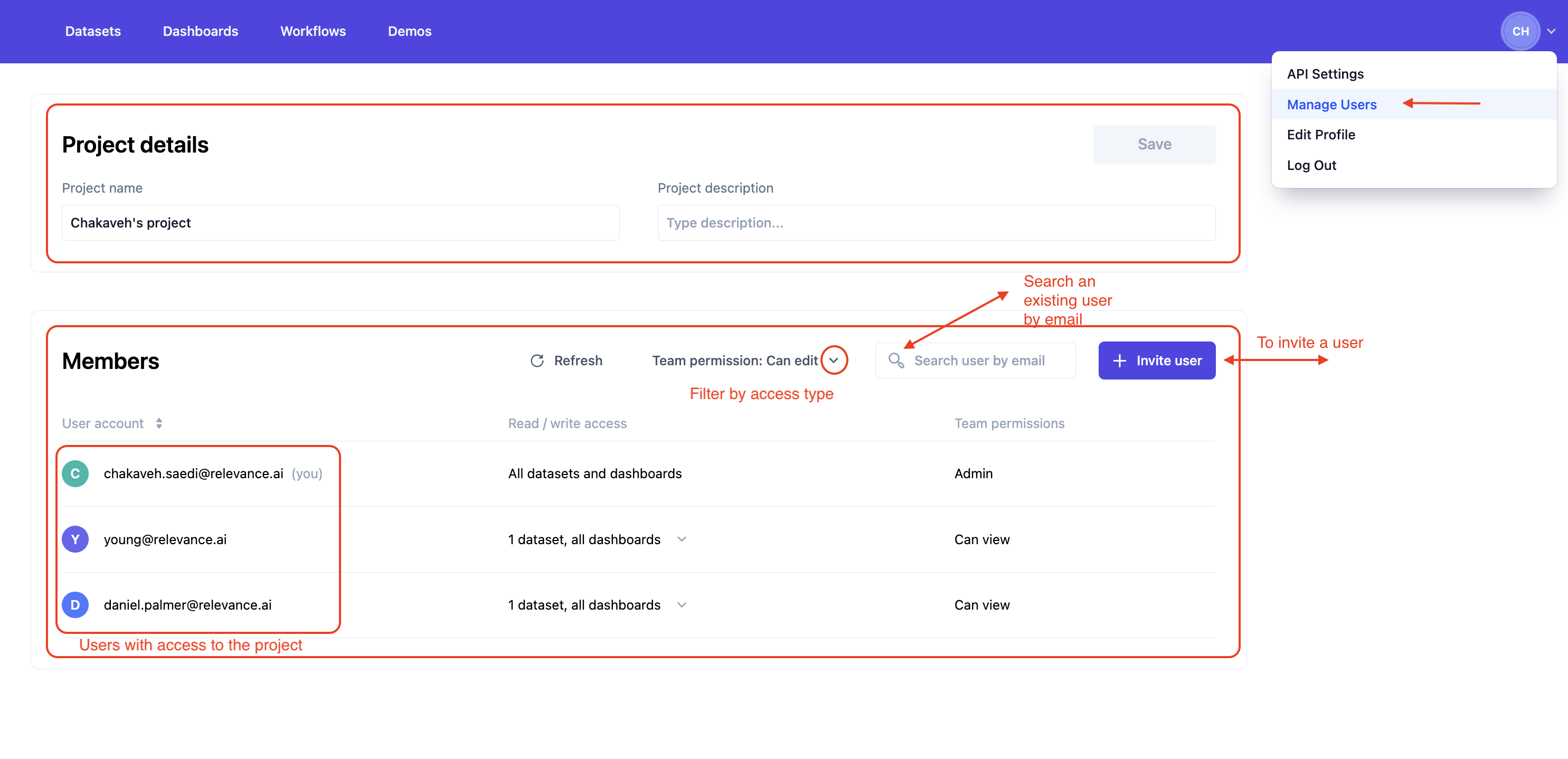Choose Log Out in account menu

pyautogui.click(x=1311, y=166)
